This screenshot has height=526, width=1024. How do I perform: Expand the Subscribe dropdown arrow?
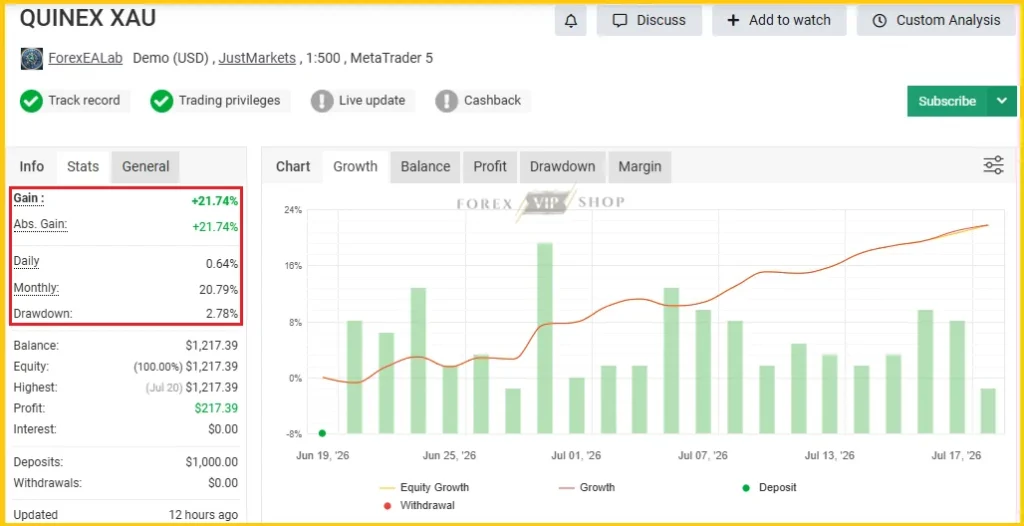tap(1002, 101)
